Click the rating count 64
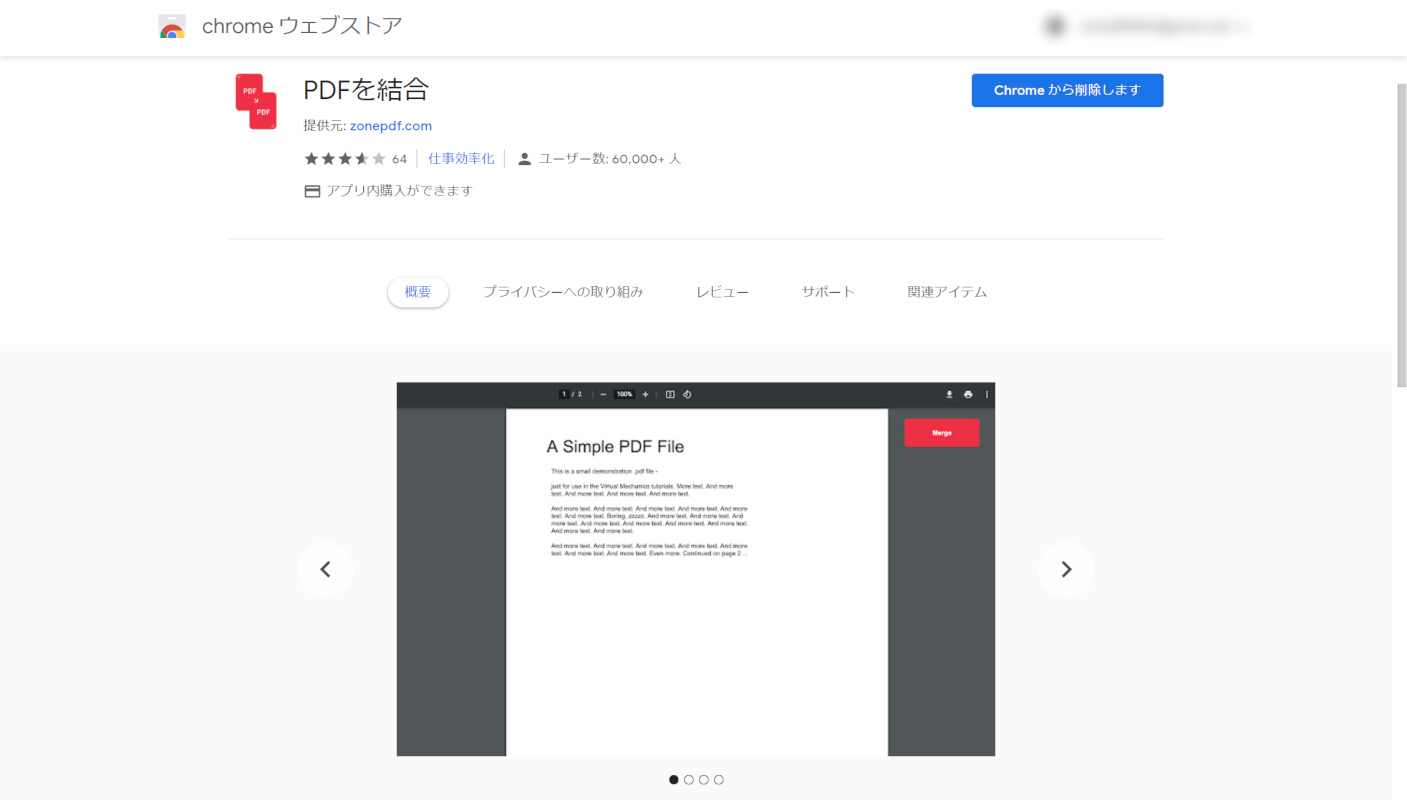Image resolution: width=1407 pixels, height=800 pixels. [x=399, y=159]
